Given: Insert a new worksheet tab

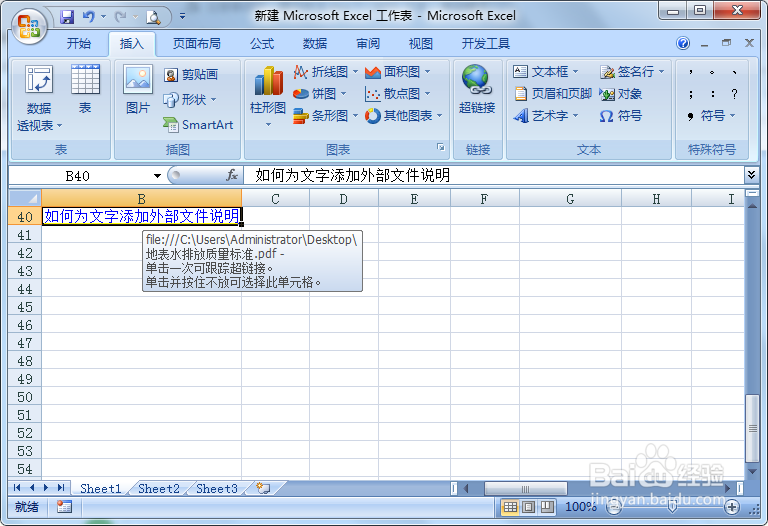Looking at the screenshot, I should click(264, 488).
